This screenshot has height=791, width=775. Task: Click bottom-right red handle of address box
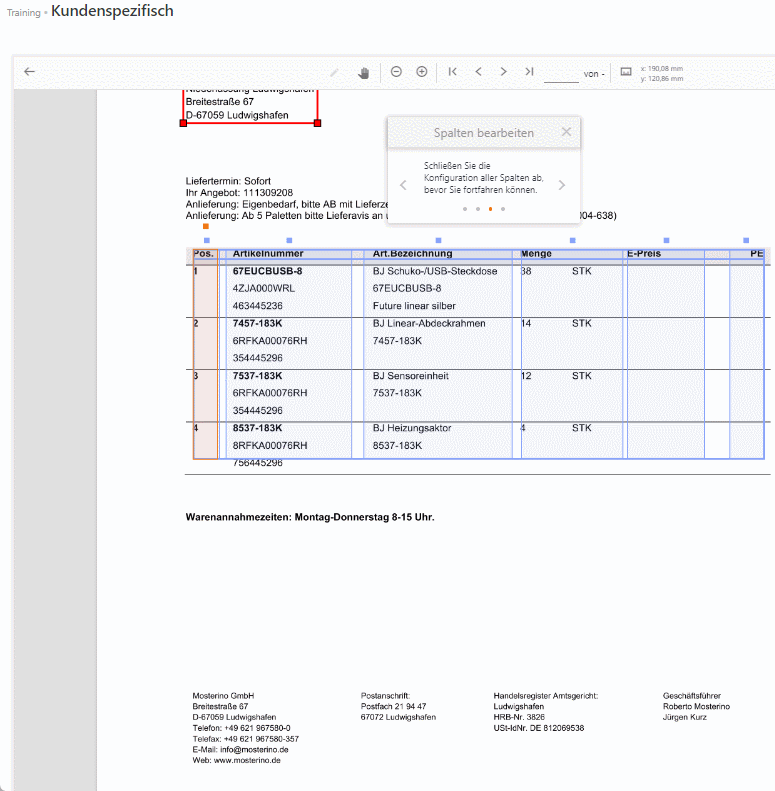317,123
